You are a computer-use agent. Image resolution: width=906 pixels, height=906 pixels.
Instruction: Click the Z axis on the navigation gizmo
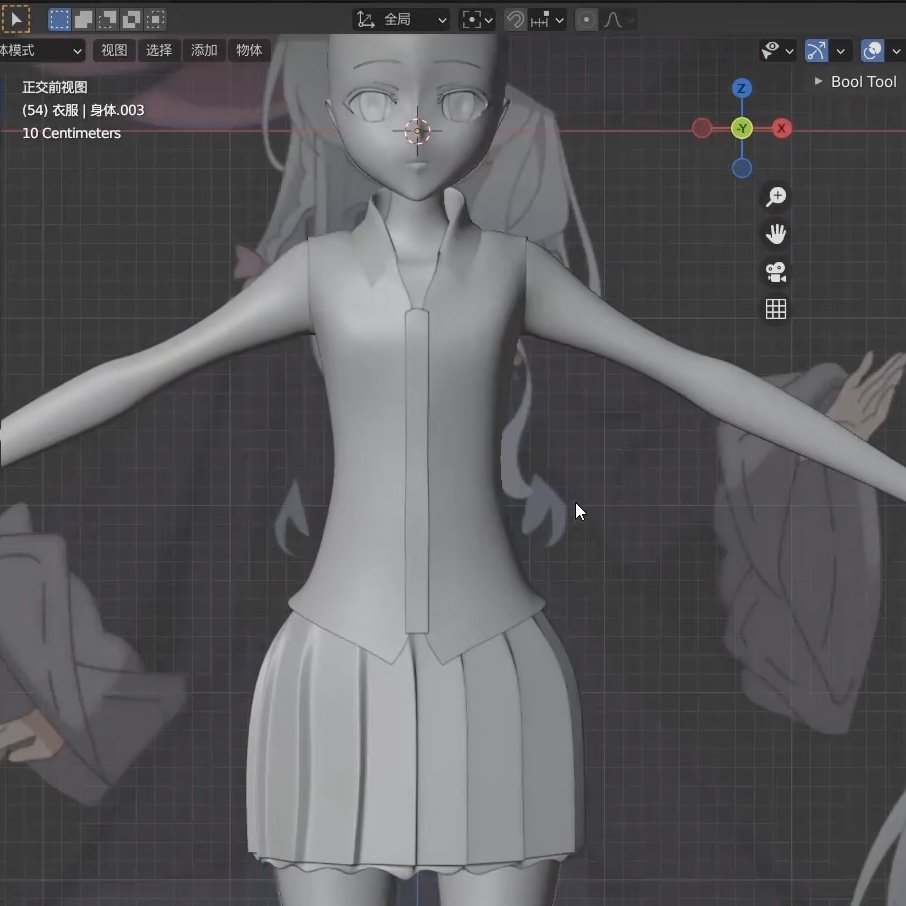pos(742,88)
